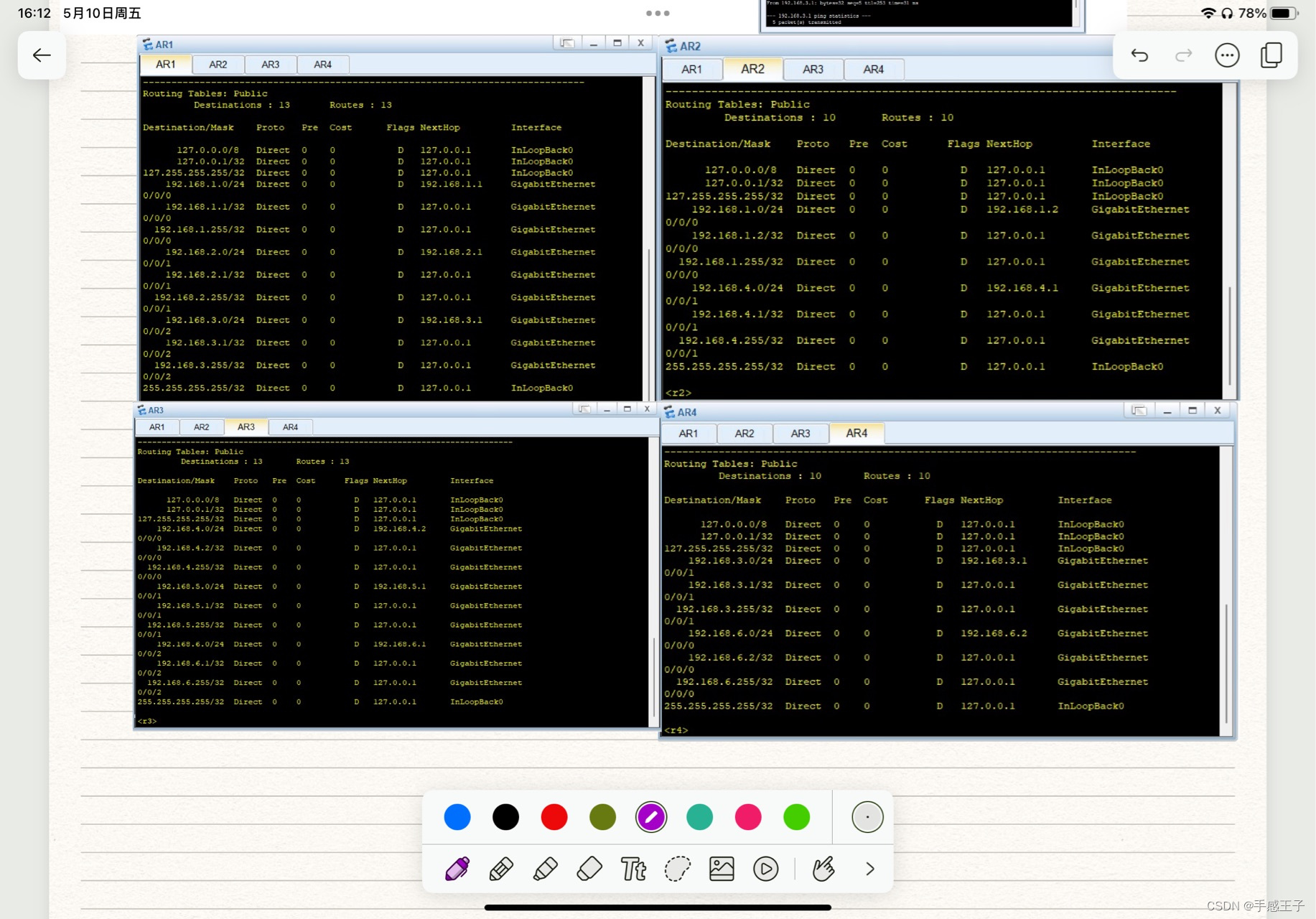The height and width of the screenshot is (919, 1316).
Task: Select AR3 tab in AR4 window
Action: coord(801,434)
